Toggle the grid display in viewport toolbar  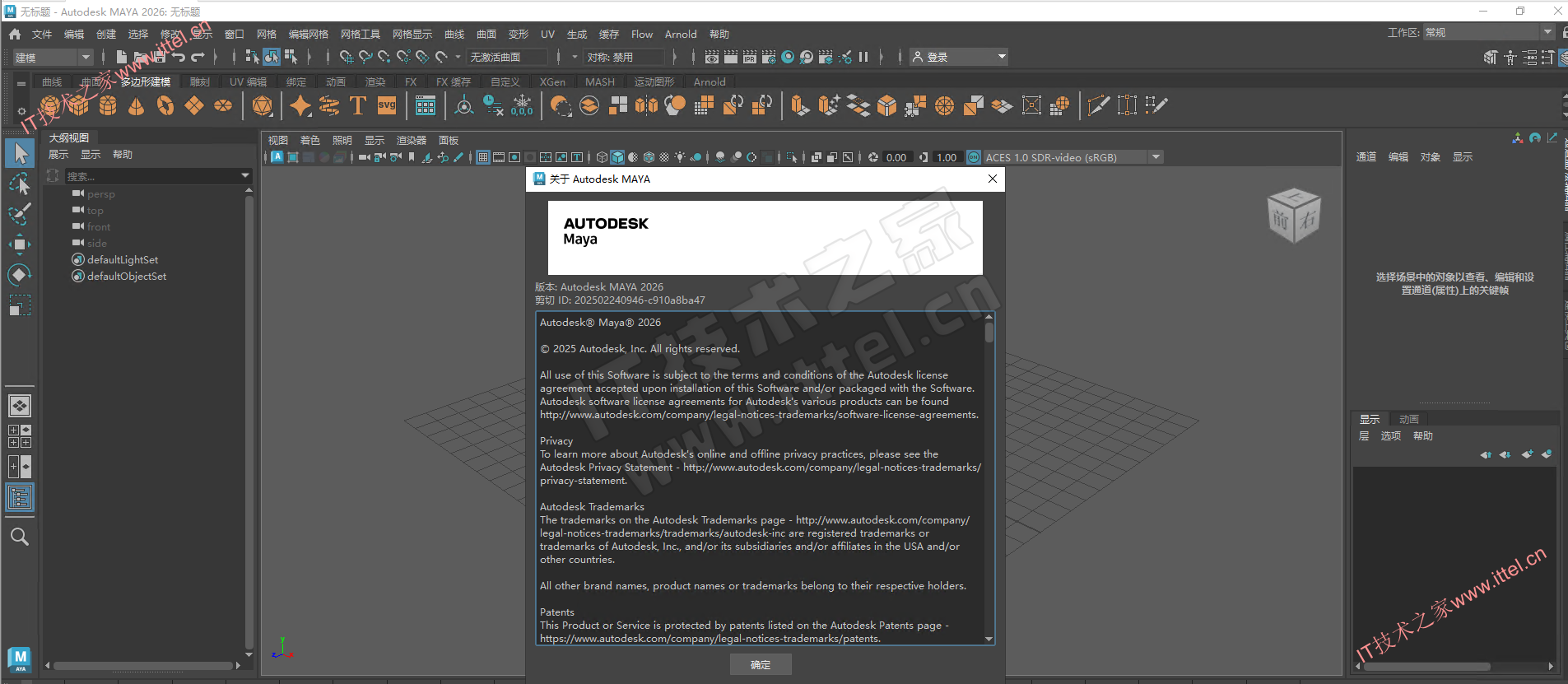[483, 157]
